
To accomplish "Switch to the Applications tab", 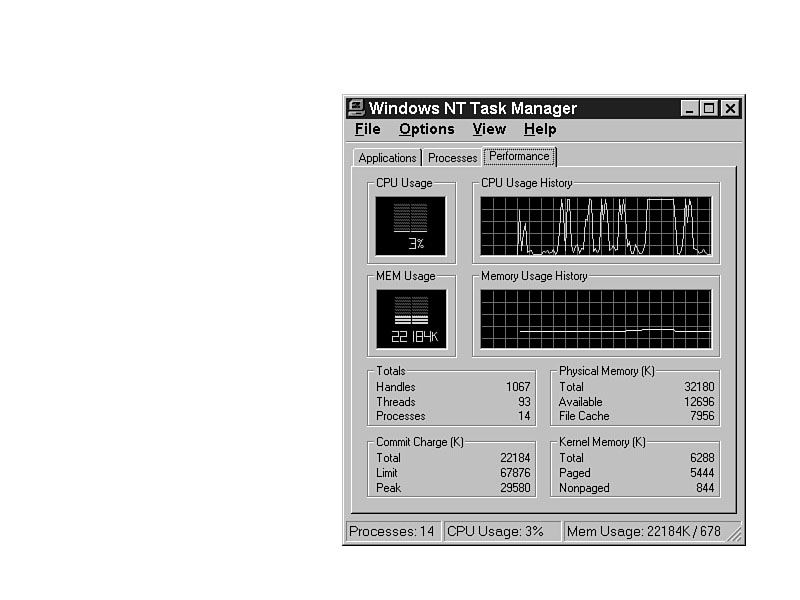I will click(x=387, y=158).
